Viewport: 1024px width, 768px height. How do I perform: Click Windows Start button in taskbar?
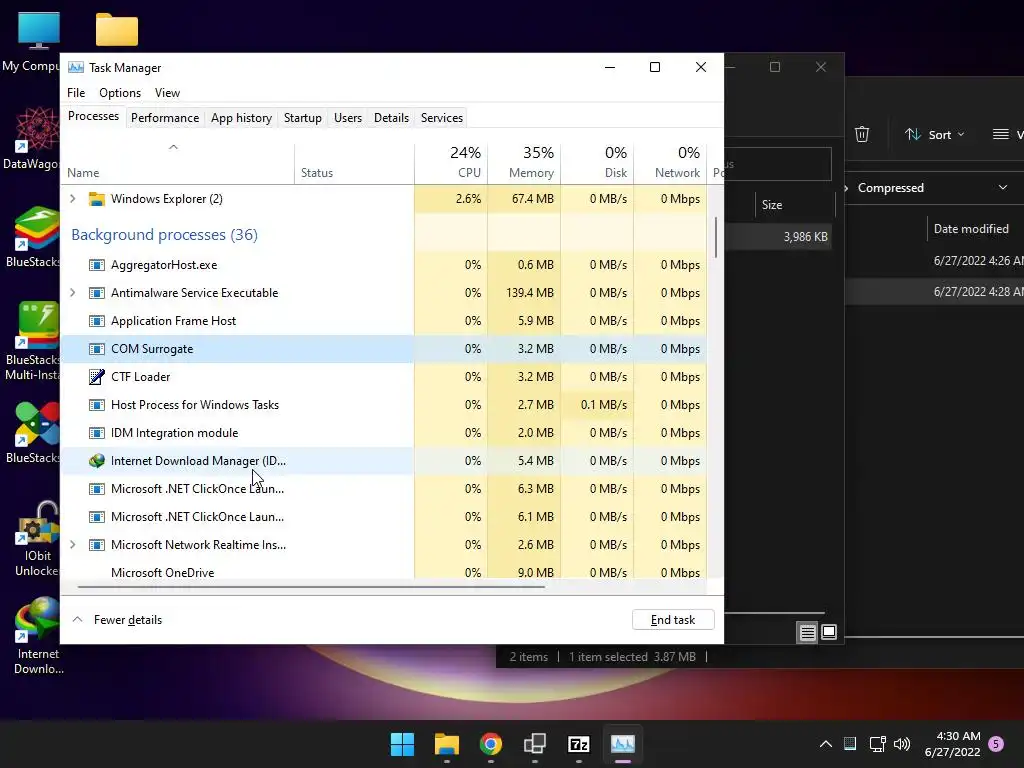tap(402, 744)
